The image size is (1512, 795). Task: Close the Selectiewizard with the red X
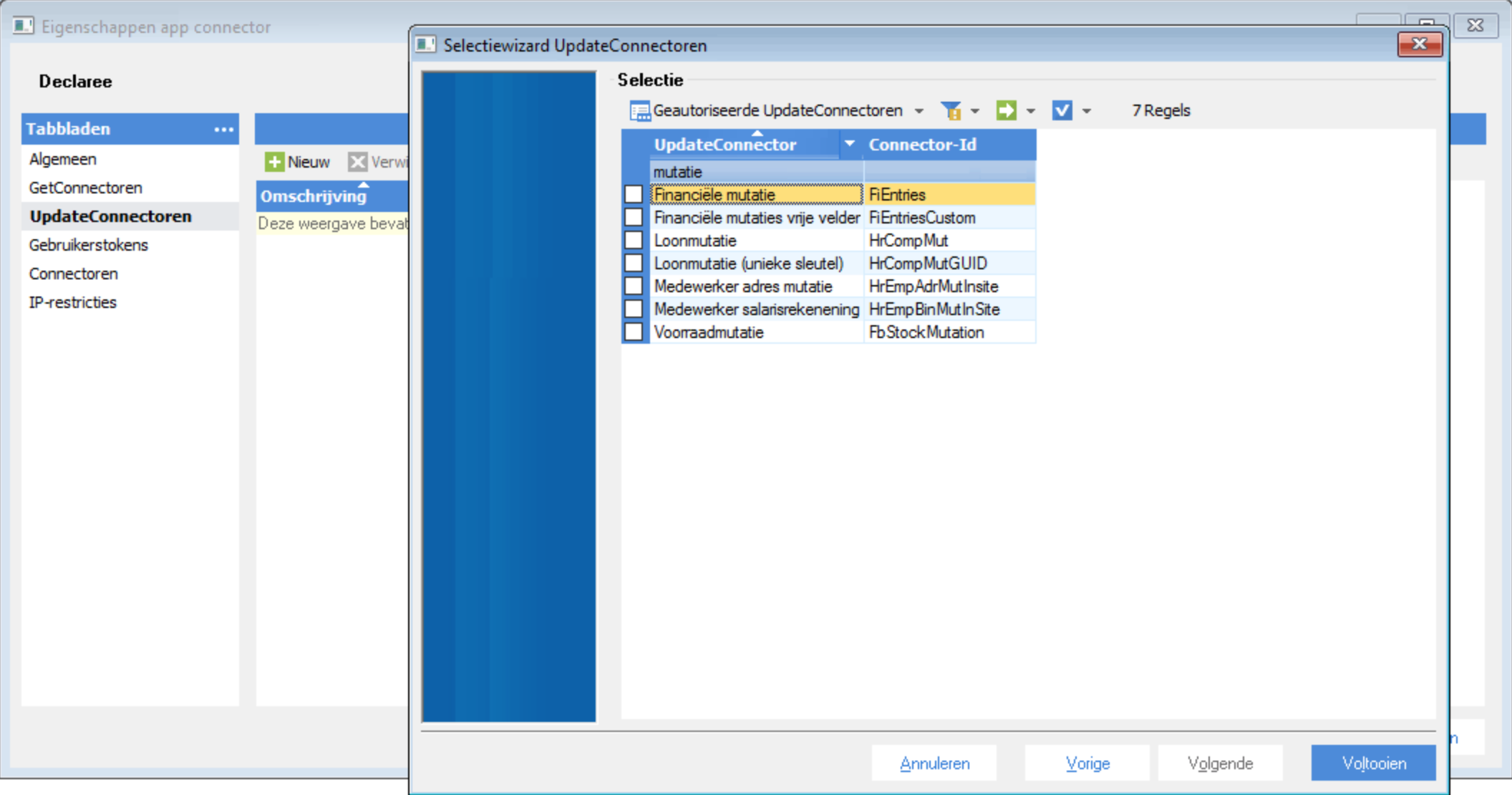tap(1419, 44)
